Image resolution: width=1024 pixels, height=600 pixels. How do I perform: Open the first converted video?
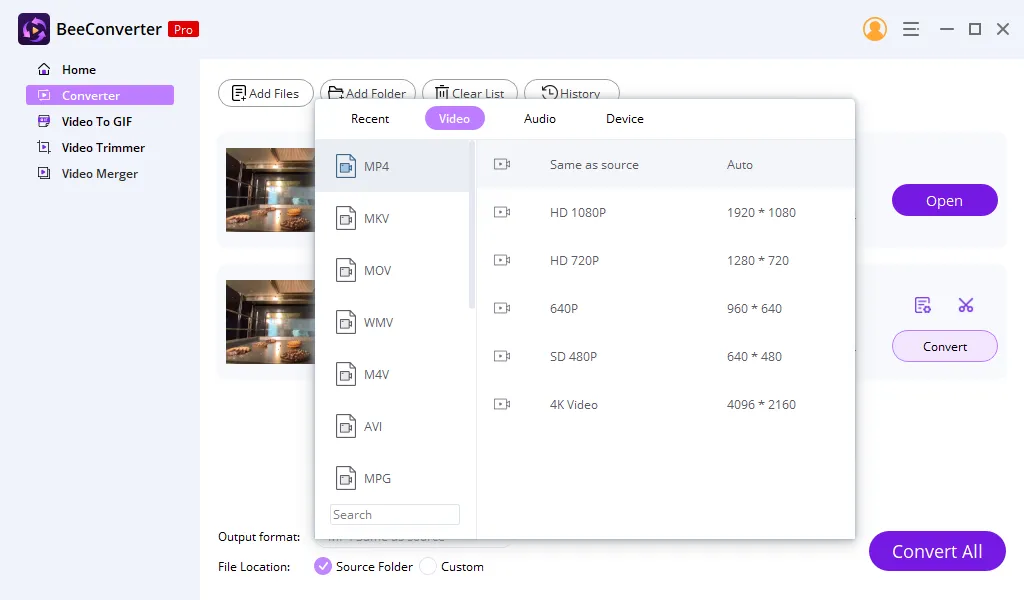click(944, 200)
